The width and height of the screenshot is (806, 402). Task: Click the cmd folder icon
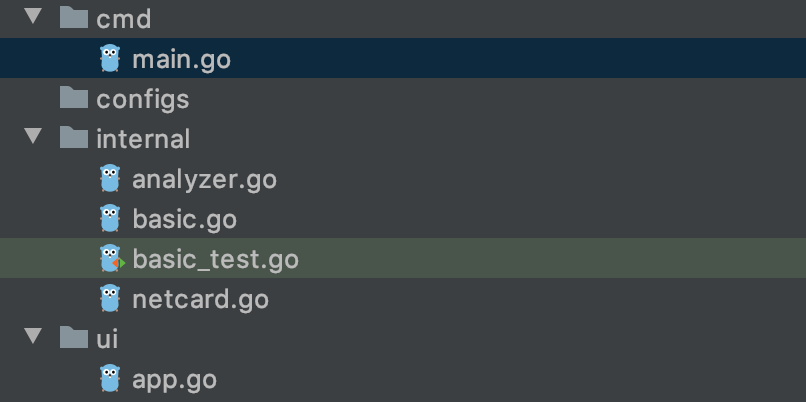pyautogui.click(x=73, y=18)
